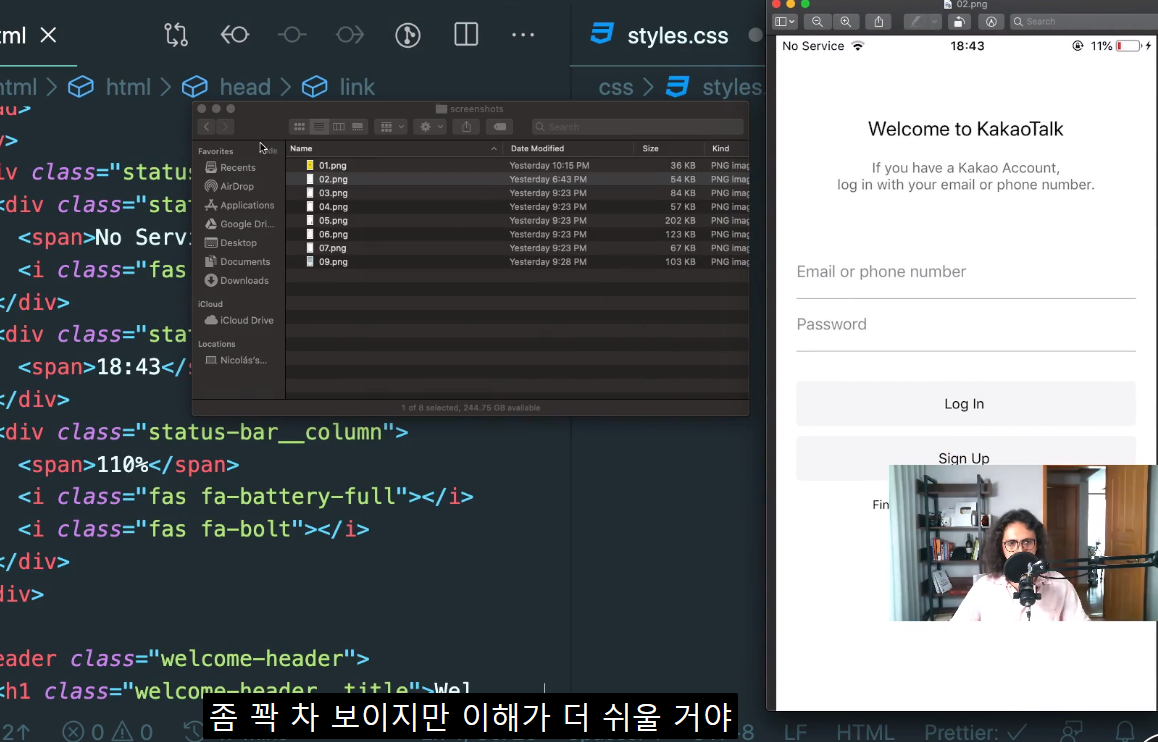Select file 04.png in Finder

(518, 207)
